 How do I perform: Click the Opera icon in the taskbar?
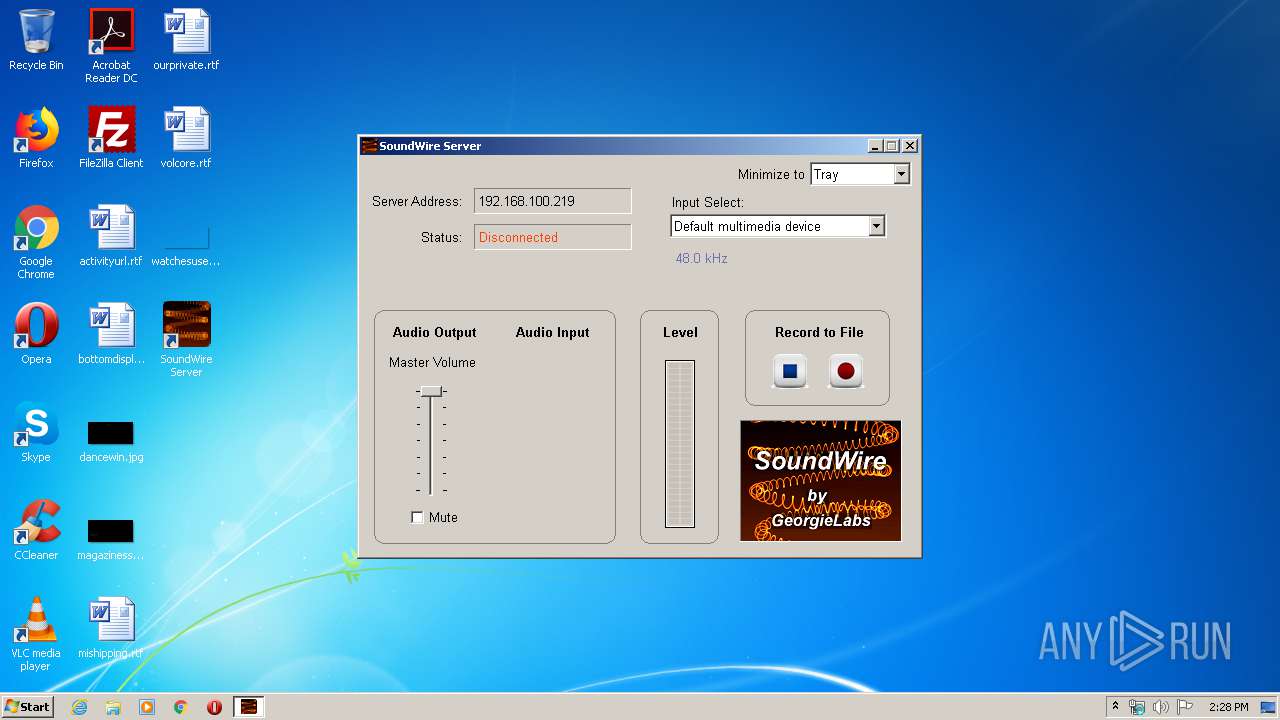214,707
